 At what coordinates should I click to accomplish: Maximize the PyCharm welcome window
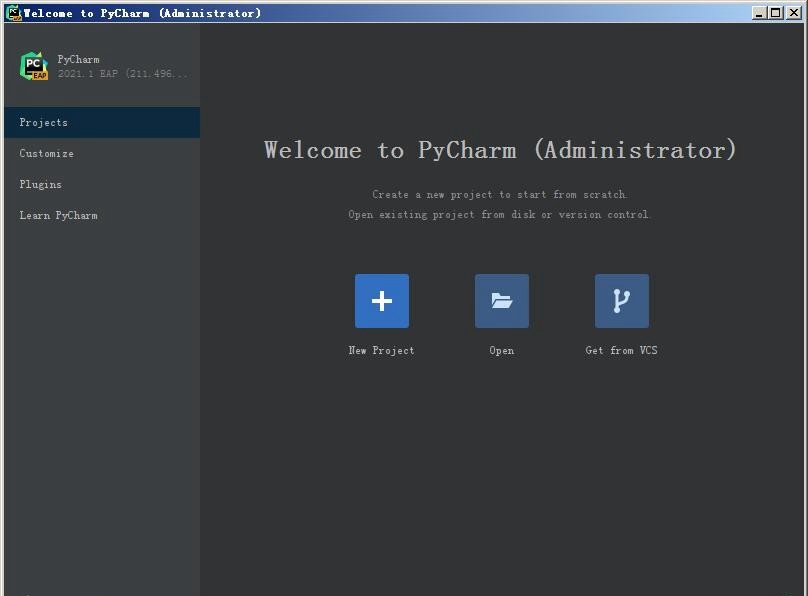[776, 13]
